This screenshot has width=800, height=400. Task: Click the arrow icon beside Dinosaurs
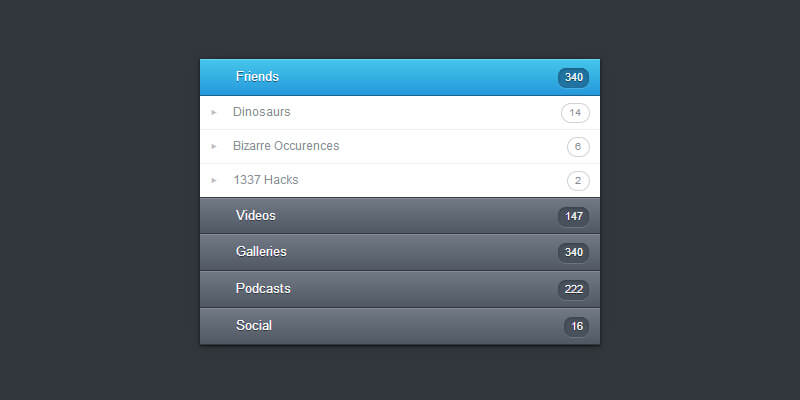click(x=214, y=112)
